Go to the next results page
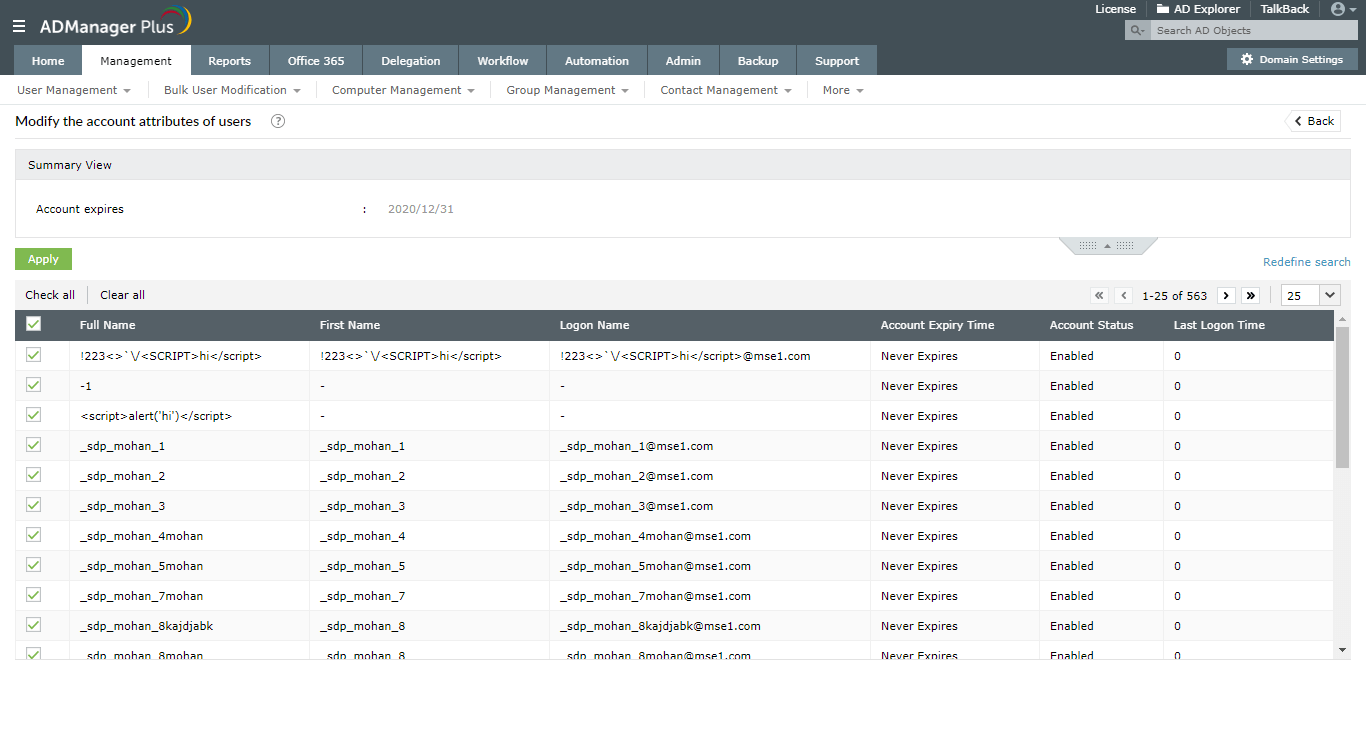Viewport: 1366px width, 730px height. coord(1226,295)
